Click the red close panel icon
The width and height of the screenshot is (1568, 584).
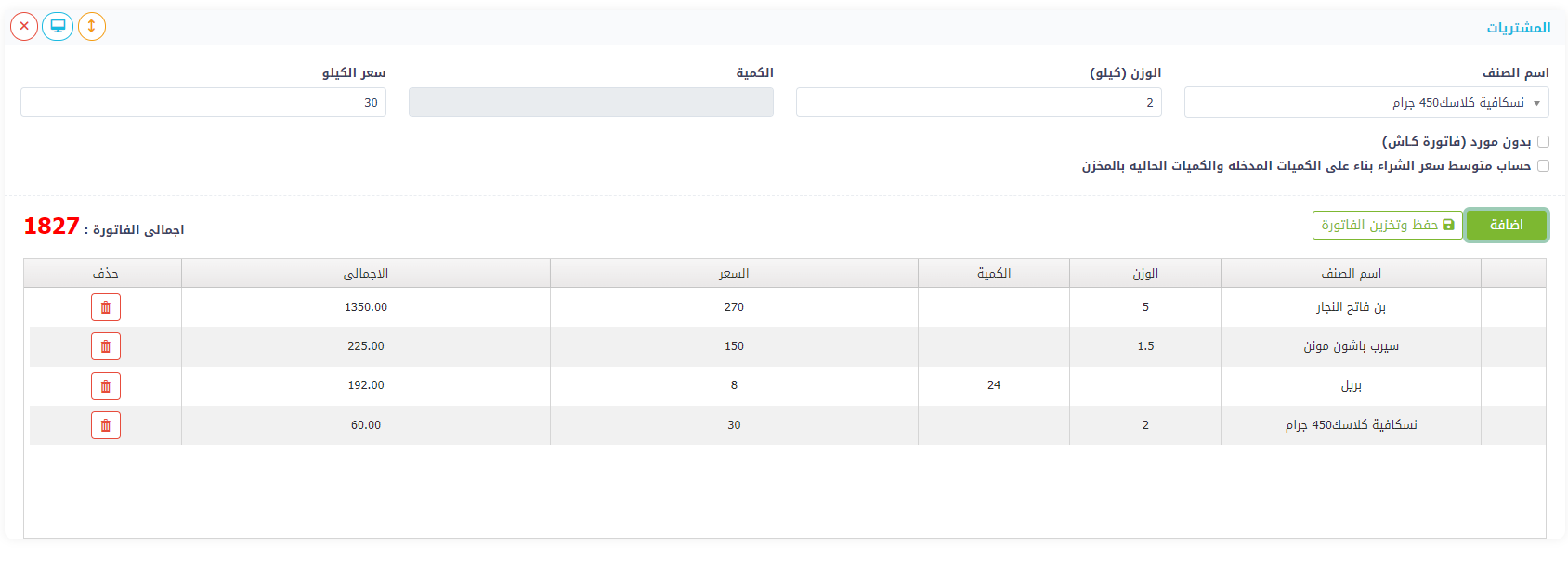click(x=24, y=26)
